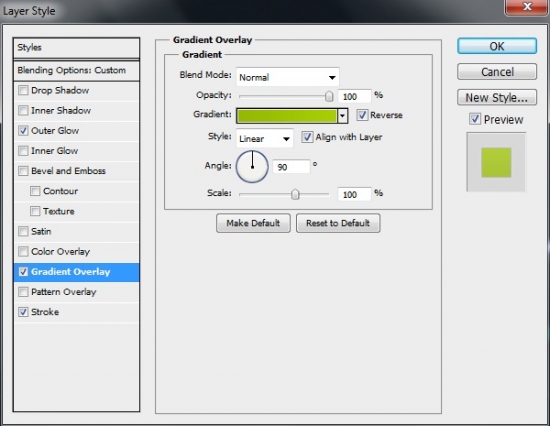Open the Style Linear dropdown
This screenshot has width=550, height=426.
click(264, 138)
